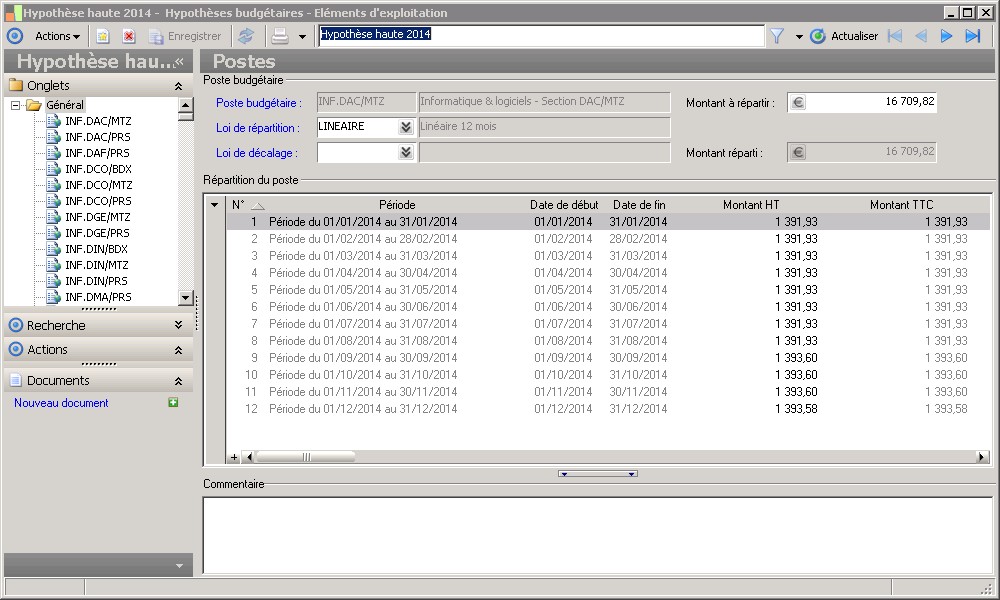Select INF.DCO/BDX in the tree
The image size is (1000, 600).
(97, 169)
